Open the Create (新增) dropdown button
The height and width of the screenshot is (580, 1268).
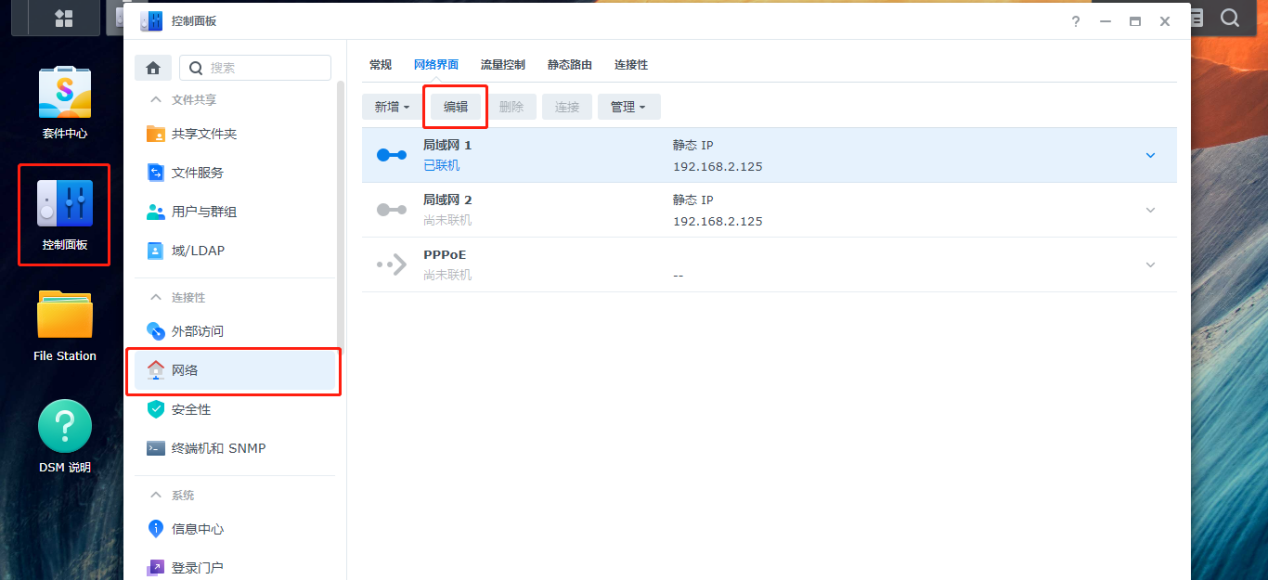pos(391,107)
